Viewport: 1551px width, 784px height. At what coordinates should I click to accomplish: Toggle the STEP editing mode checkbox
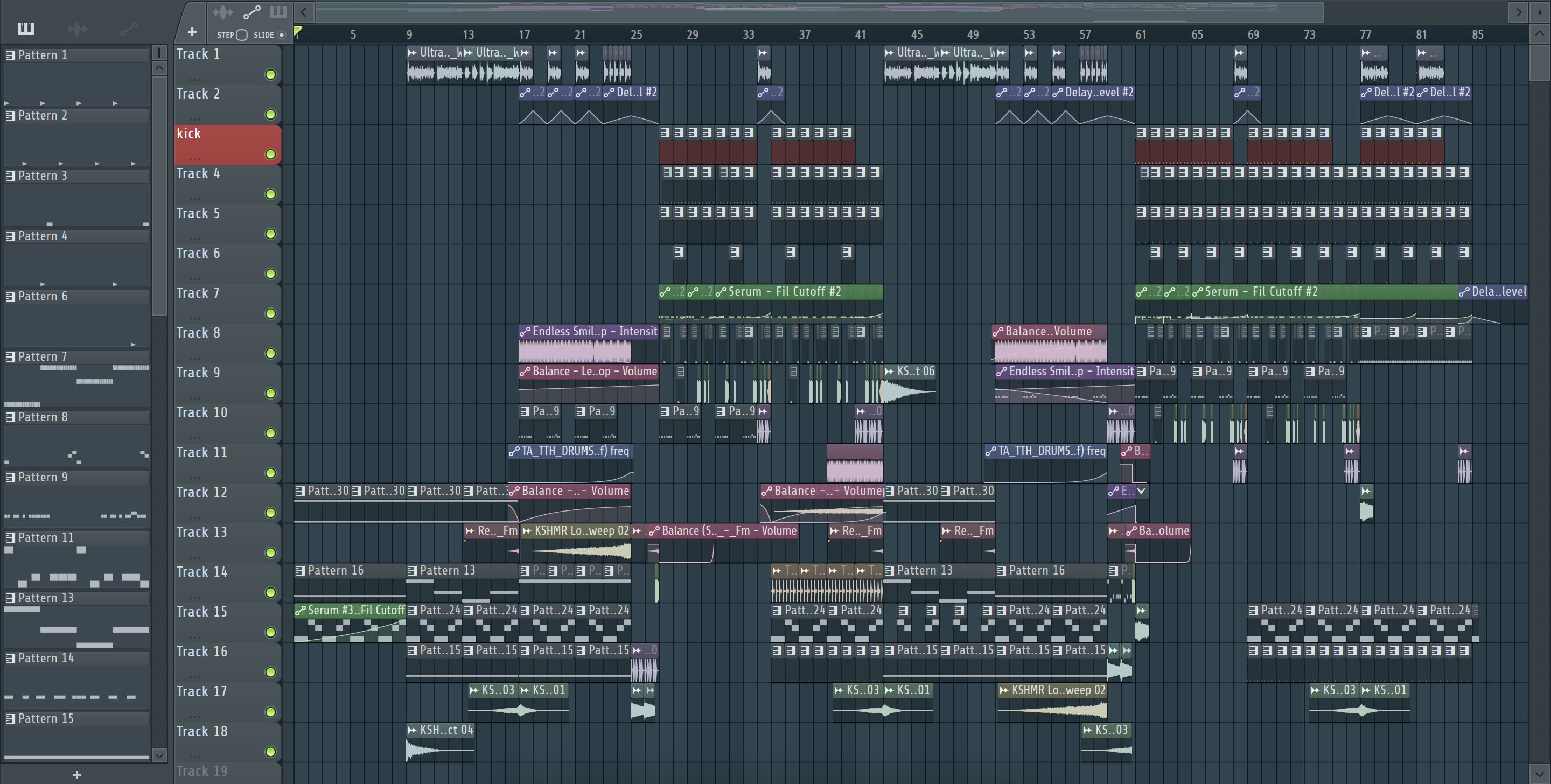pos(241,35)
